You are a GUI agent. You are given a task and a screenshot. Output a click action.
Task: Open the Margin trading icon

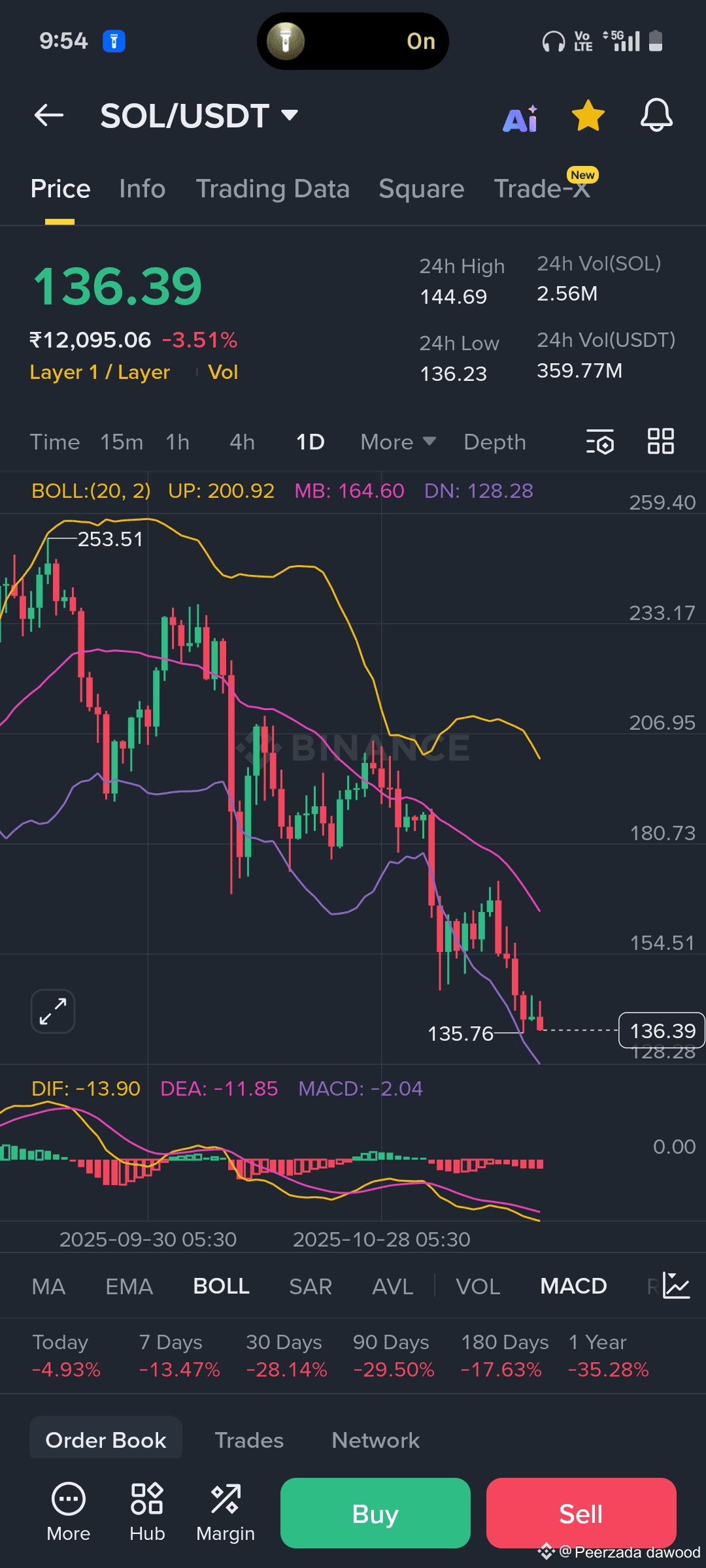pos(226,1511)
